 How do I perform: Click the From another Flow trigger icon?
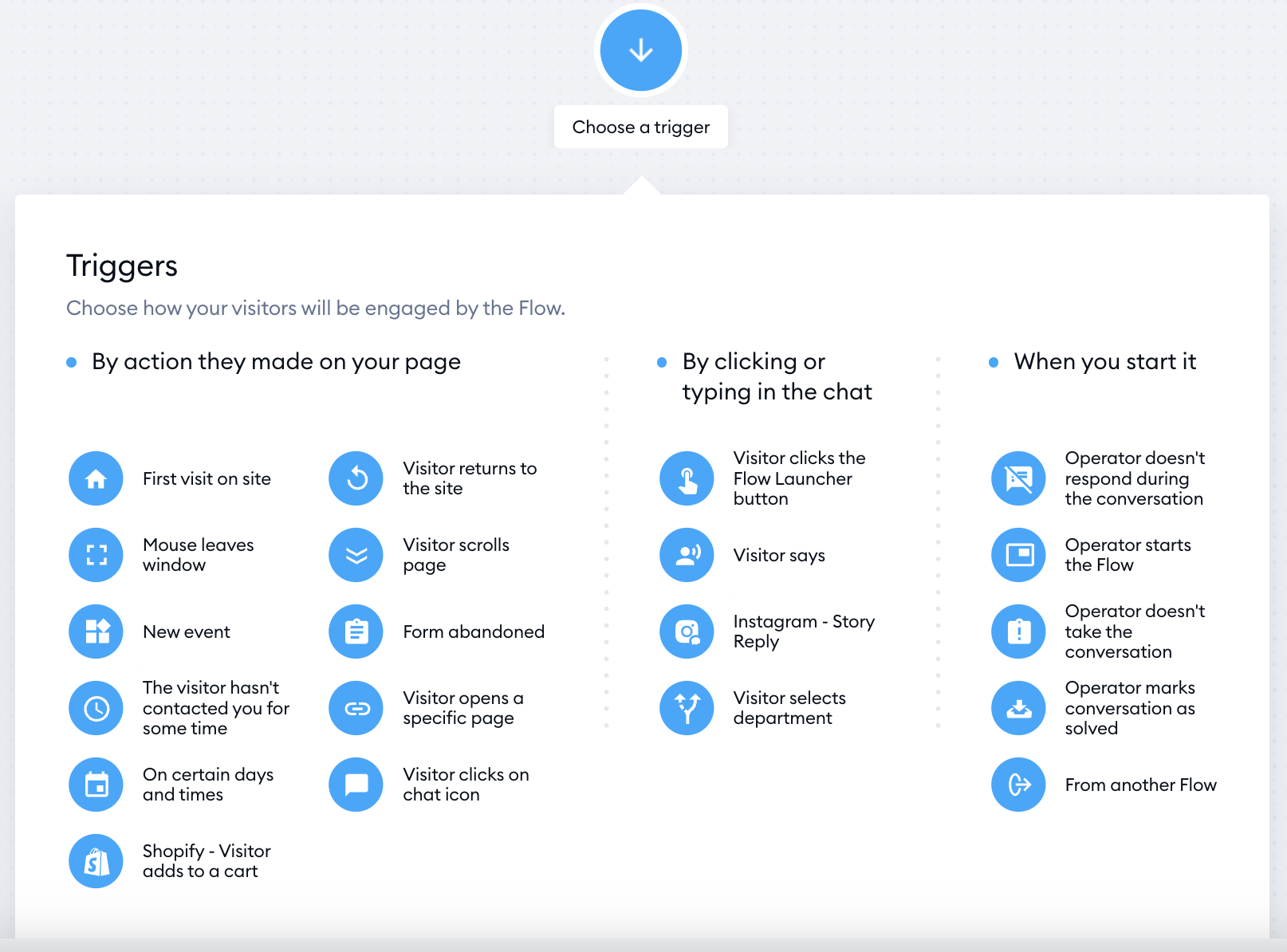click(x=1018, y=785)
